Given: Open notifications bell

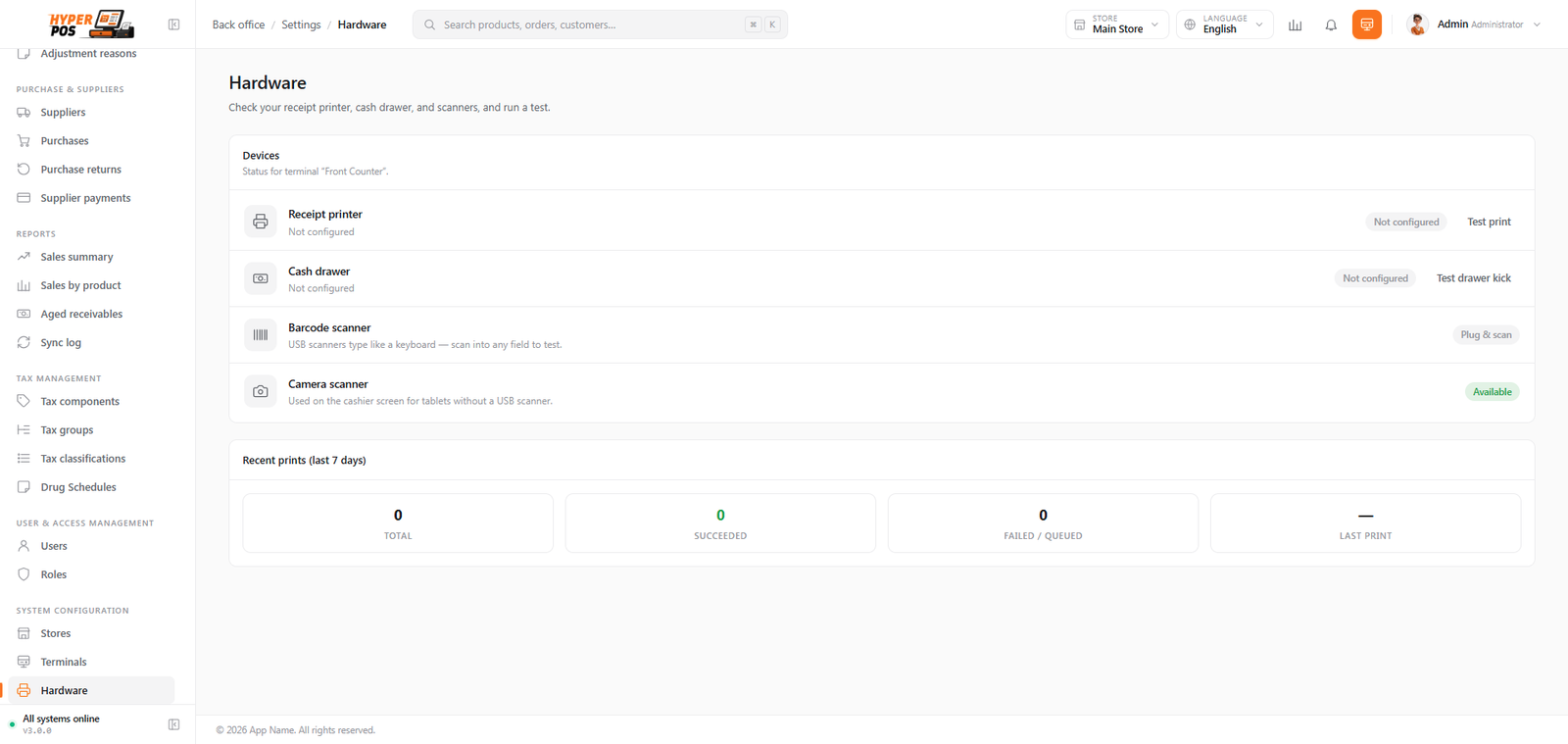Looking at the screenshot, I should click(1331, 25).
